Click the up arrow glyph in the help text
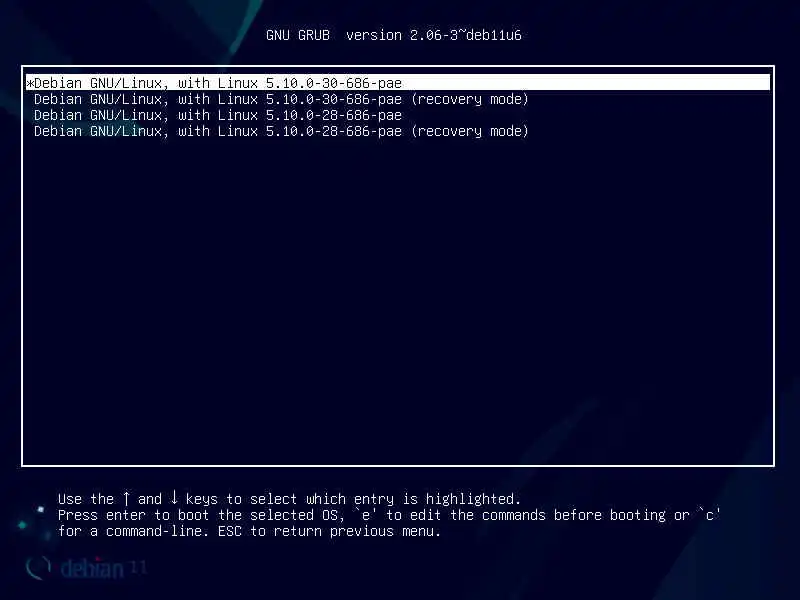Image resolution: width=800 pixels, height=600 pixels. [127, 498]
